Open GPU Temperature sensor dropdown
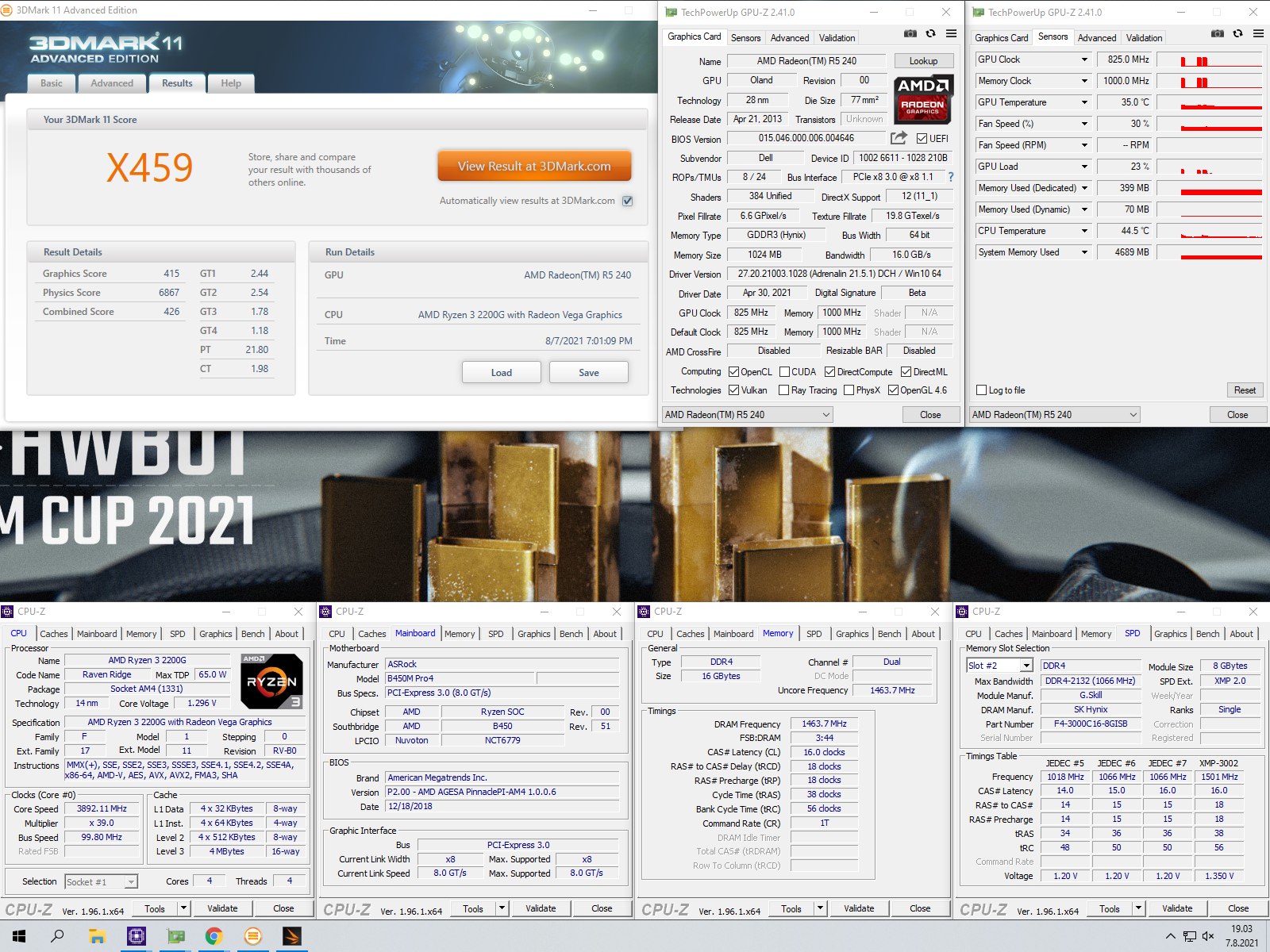Image resolution: width=1270 pixels, height=952 pixels. click(1084, 102)
